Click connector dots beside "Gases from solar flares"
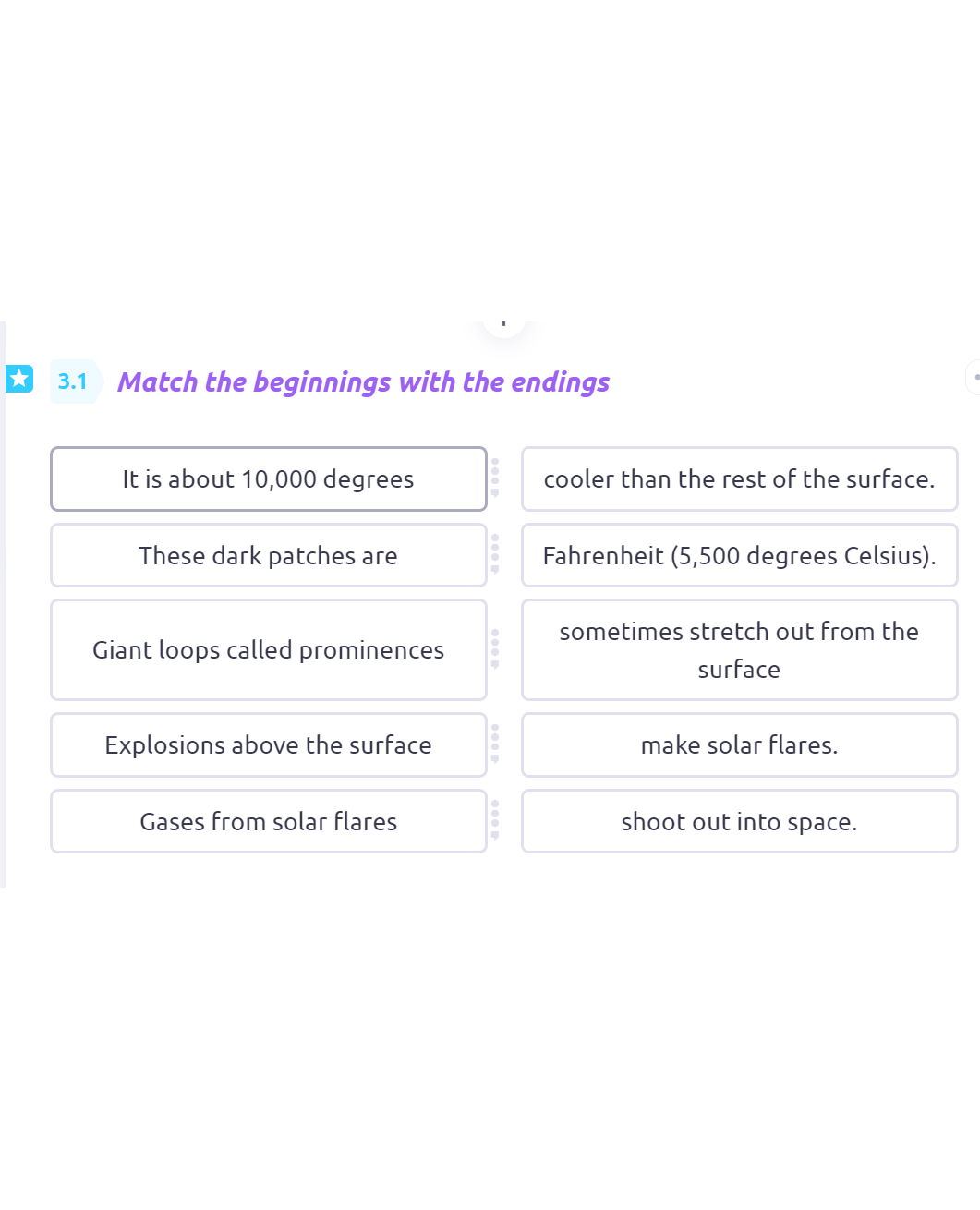 tap(495, 820)
